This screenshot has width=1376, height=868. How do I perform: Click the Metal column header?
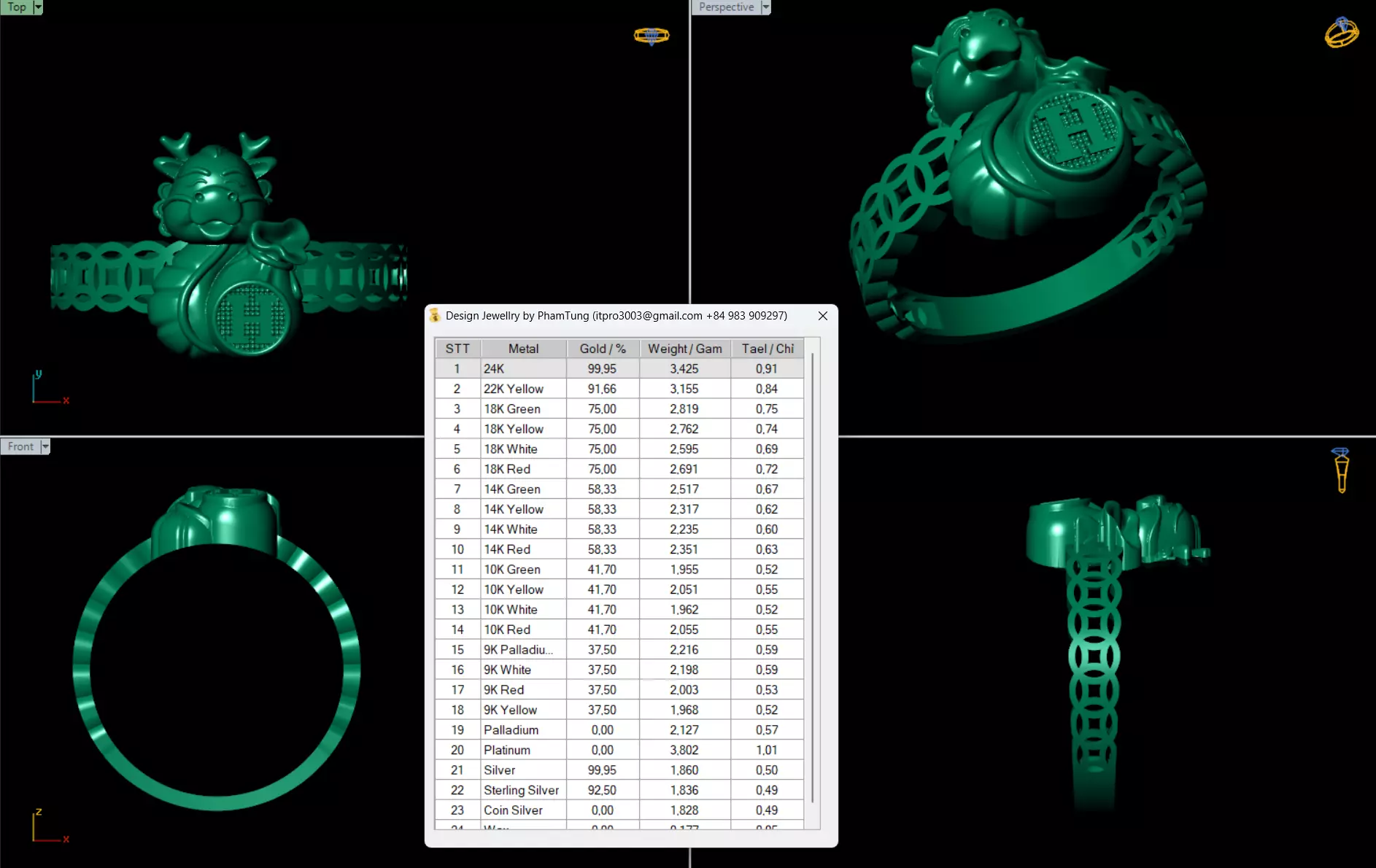(523, 349)
